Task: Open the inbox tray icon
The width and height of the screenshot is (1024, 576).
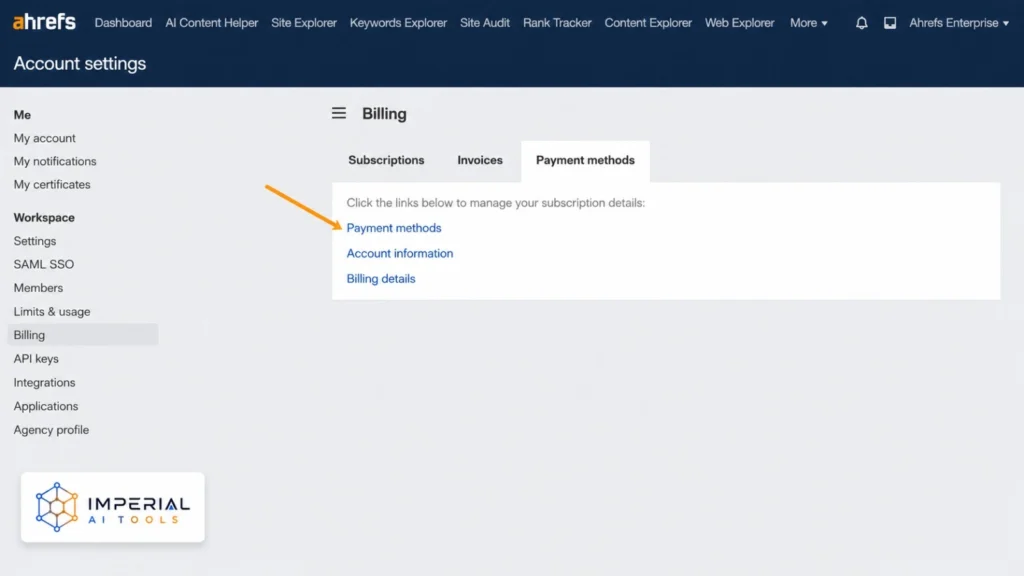Action: coord(889,23)
